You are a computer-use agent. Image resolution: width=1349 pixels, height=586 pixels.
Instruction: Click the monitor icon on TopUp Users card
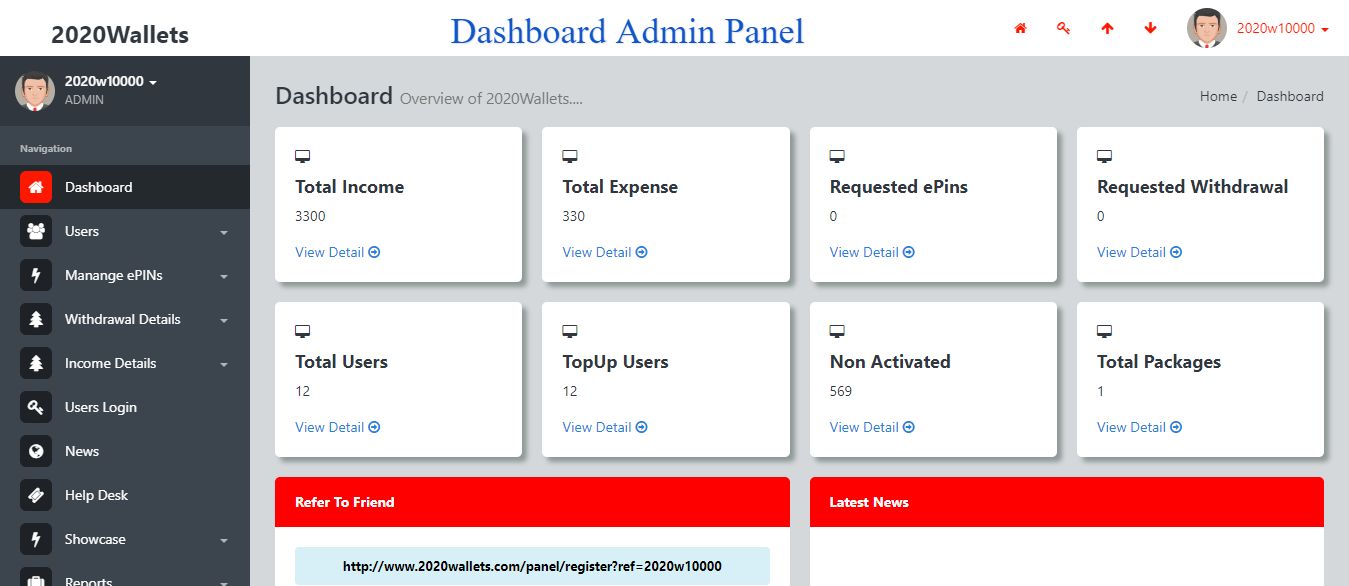point(570,331)
